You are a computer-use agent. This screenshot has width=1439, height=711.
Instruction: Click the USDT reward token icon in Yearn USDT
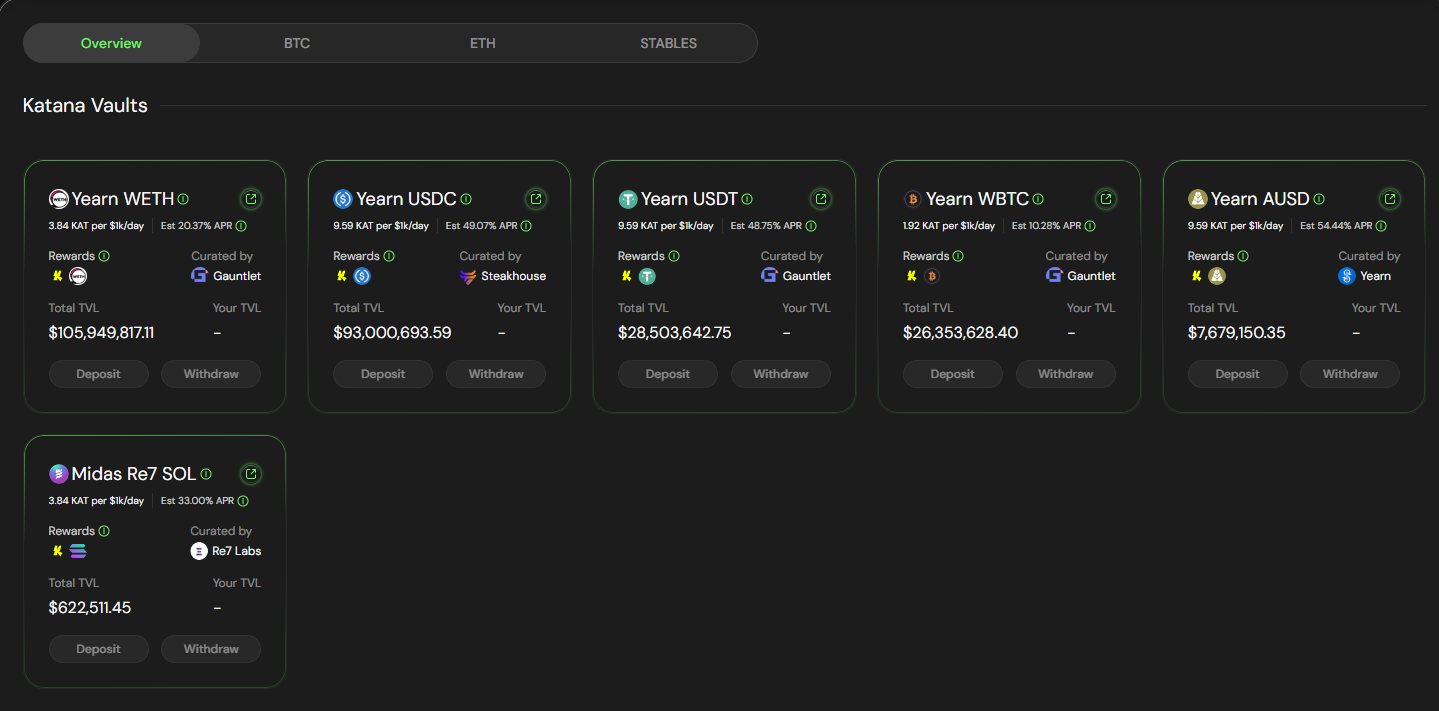coord(647,276)
